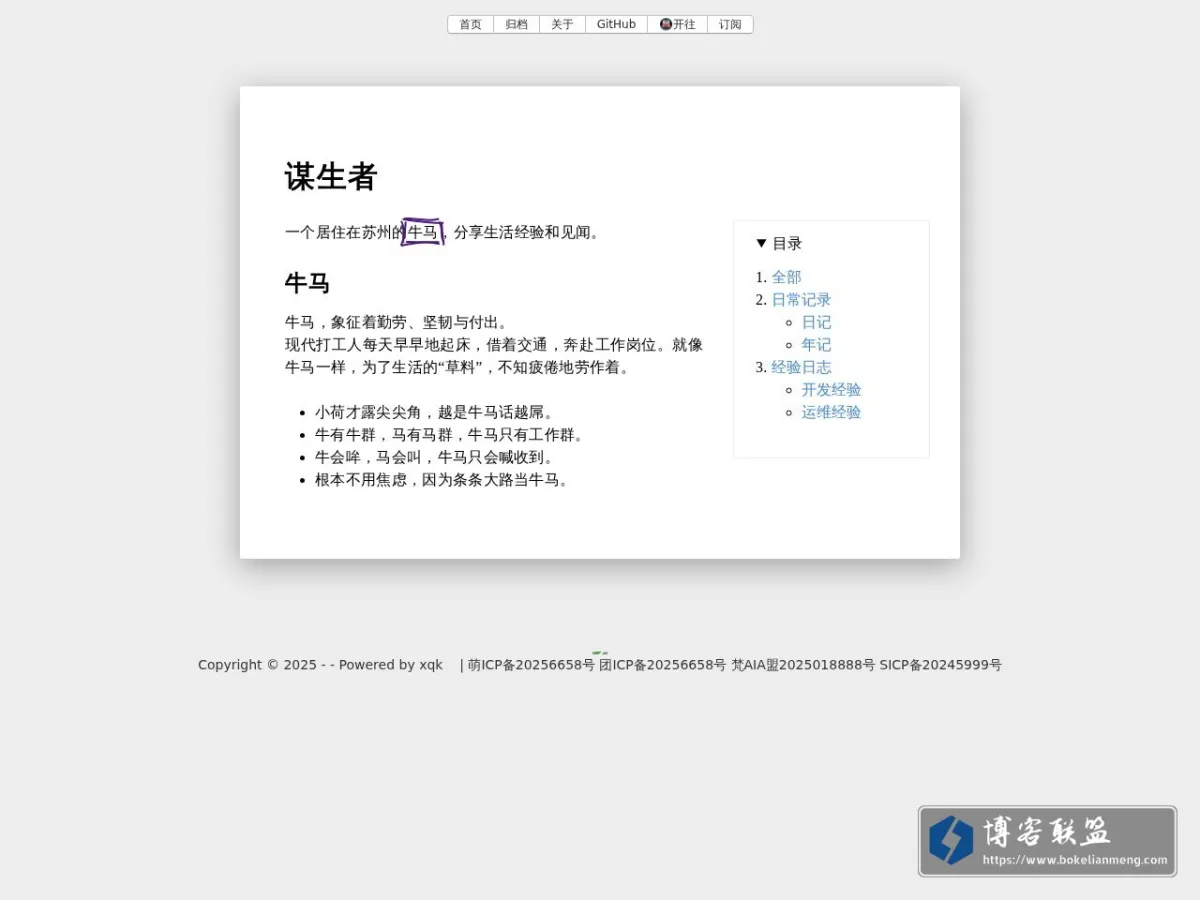Viewport: 1200px width, 900px height.
Task: Open SICP备20245999号 footer link
Action: point(941,665)
